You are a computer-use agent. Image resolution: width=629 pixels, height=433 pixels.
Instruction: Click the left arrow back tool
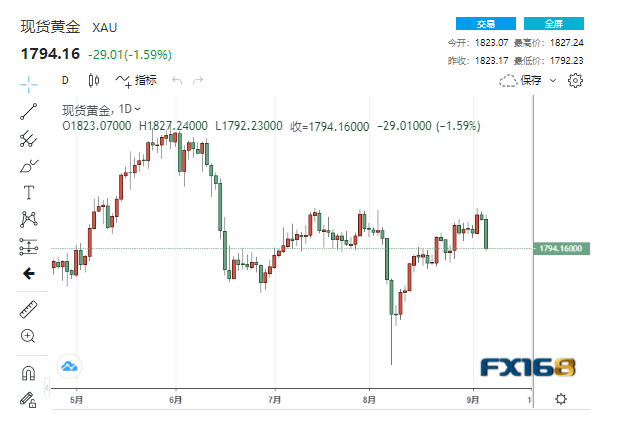point(28,273)
